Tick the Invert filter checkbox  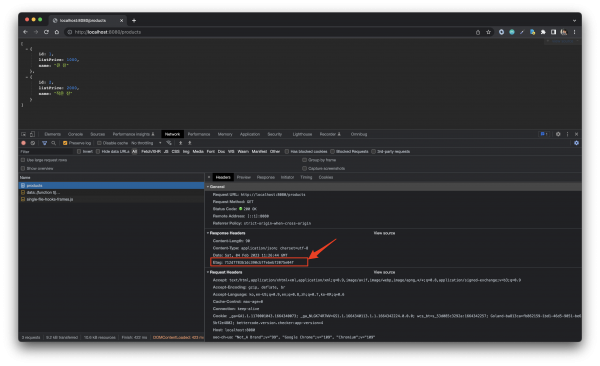click(x=79, y=152)
